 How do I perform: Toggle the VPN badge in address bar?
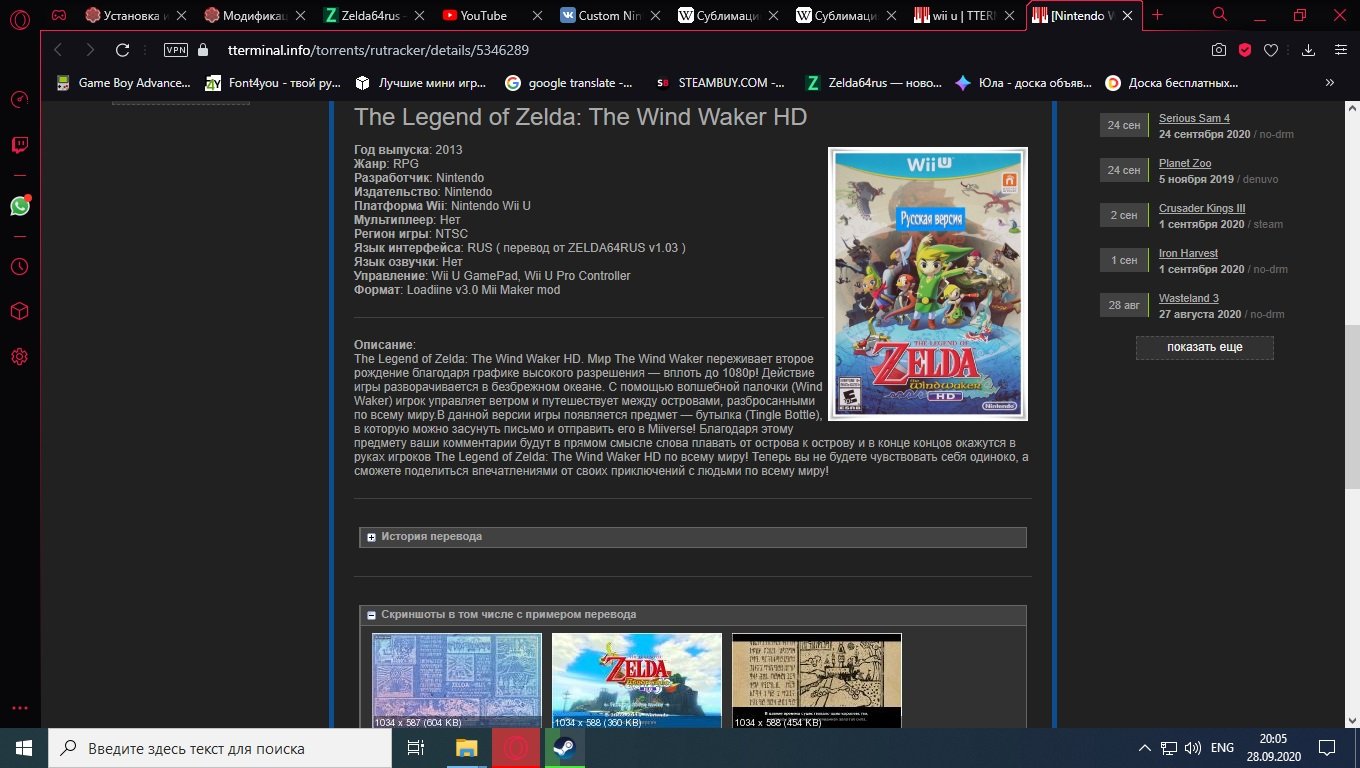tap(176, 50)
